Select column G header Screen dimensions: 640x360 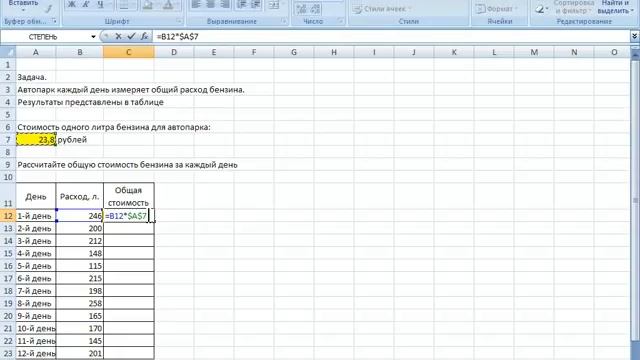pyautogui.click(x=294, y=52)
